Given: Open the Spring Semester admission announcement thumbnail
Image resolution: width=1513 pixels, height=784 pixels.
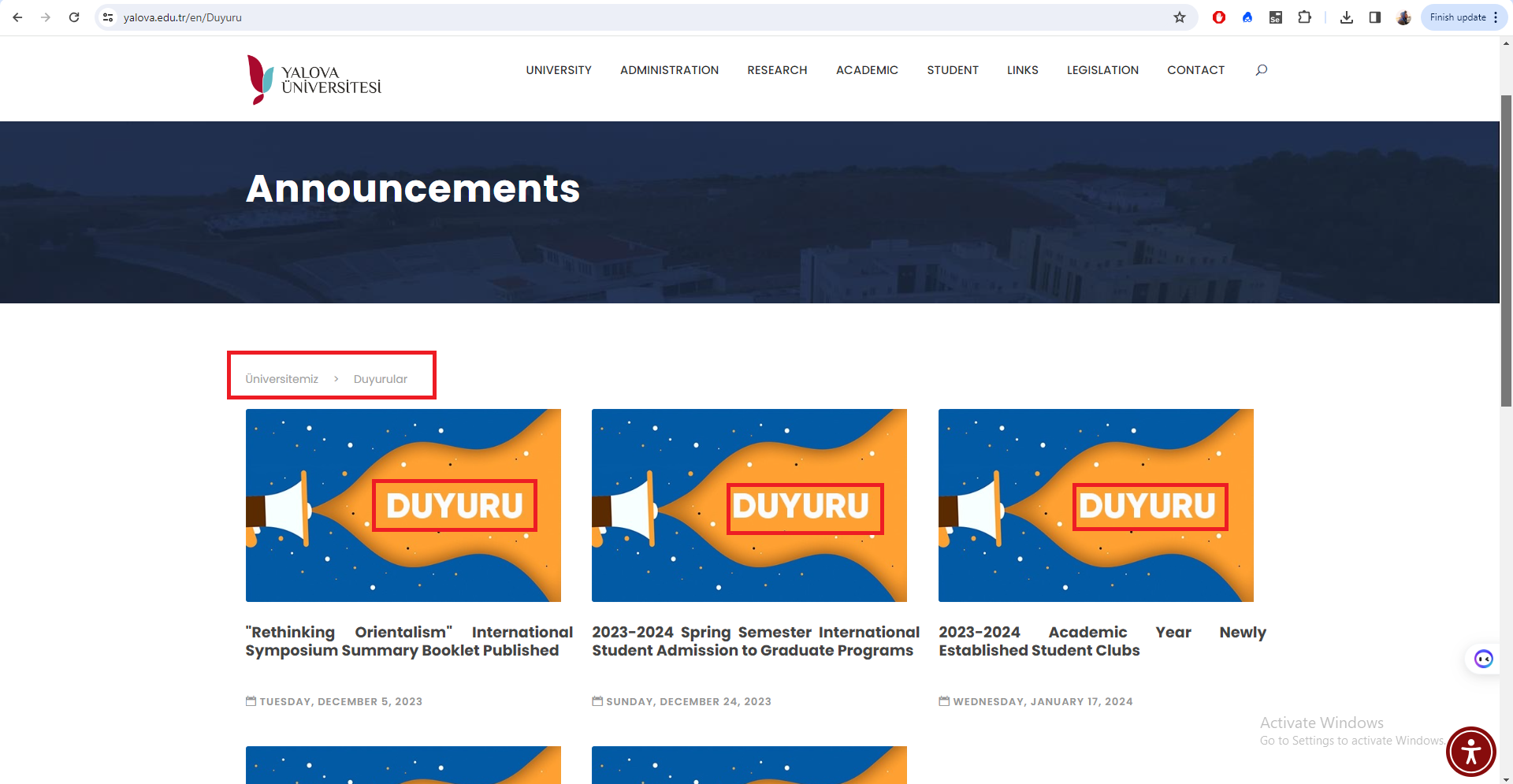Looking at the screenshot, I should click(x=749, y=505).
